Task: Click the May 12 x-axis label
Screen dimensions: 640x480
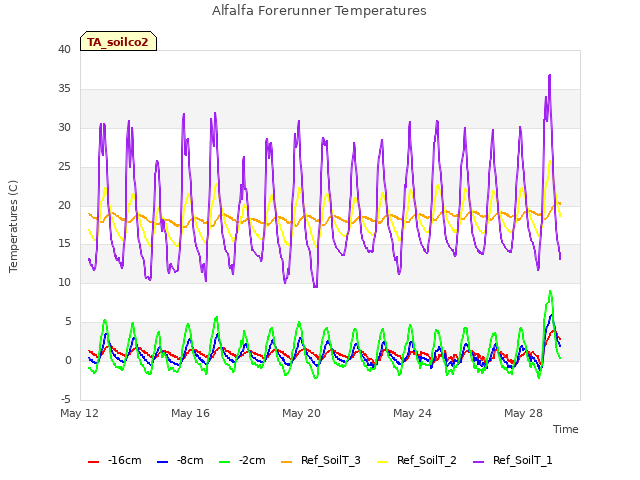Action: point(80,413)
